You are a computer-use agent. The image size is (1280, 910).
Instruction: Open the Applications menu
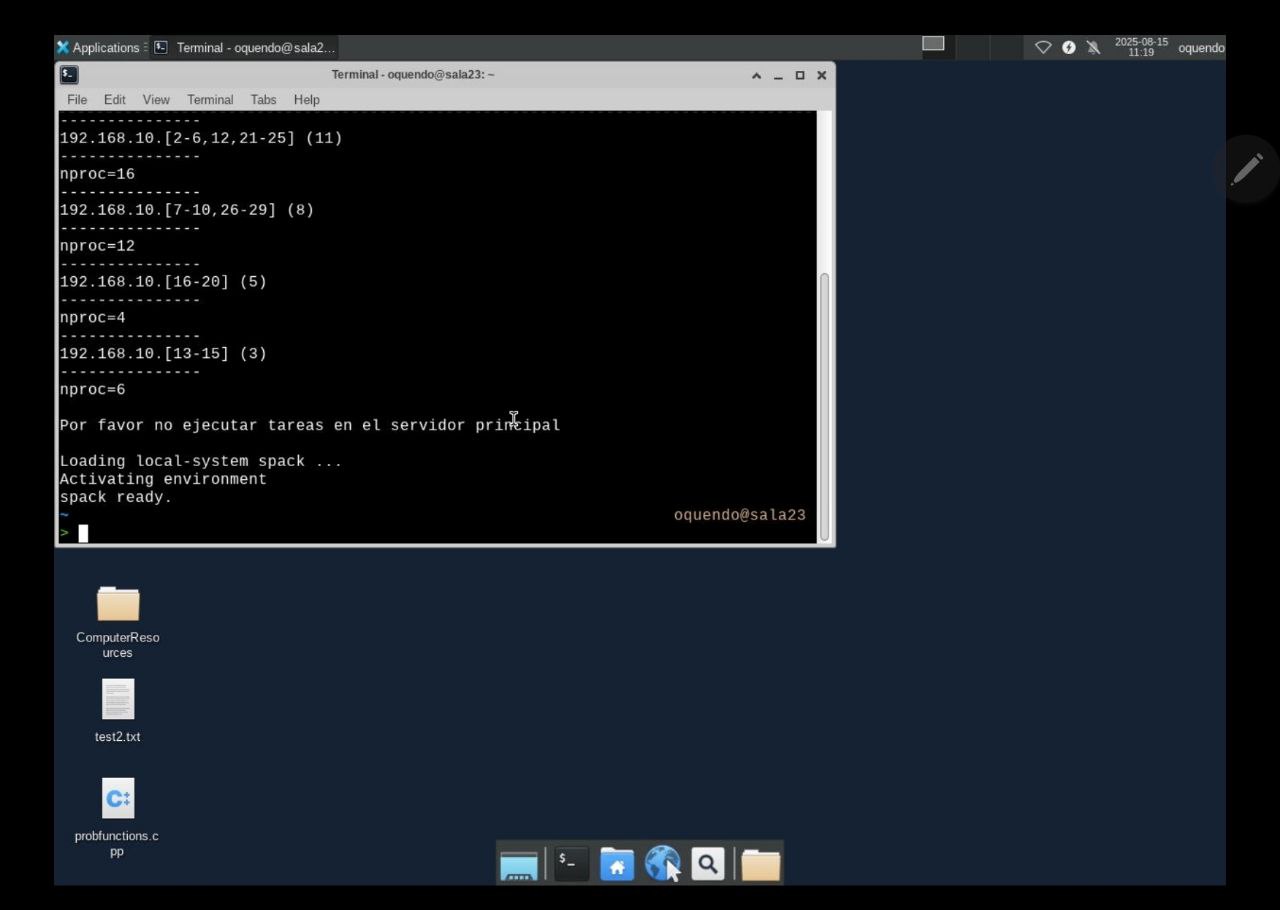(100, 47)
